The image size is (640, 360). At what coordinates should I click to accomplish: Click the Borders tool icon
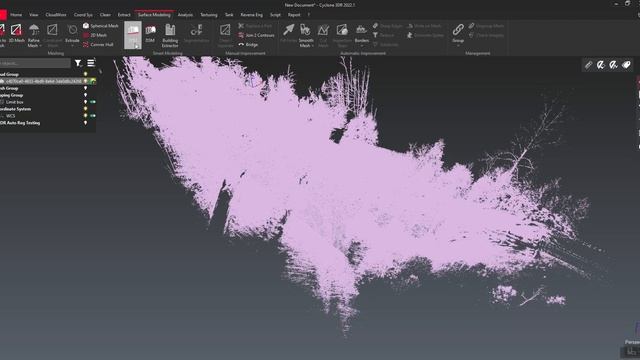tap(361, 30)
